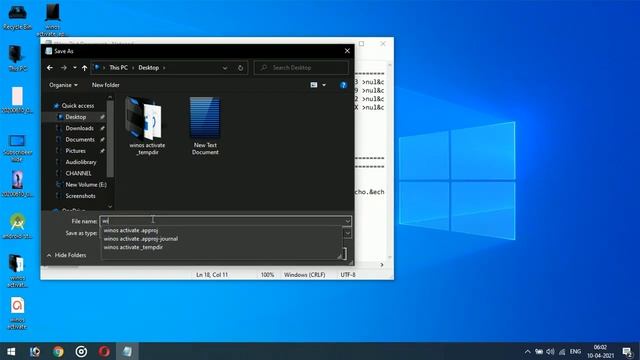640x360 pixels.
Task: Select the New Text Document file
Action: [205, 126]
